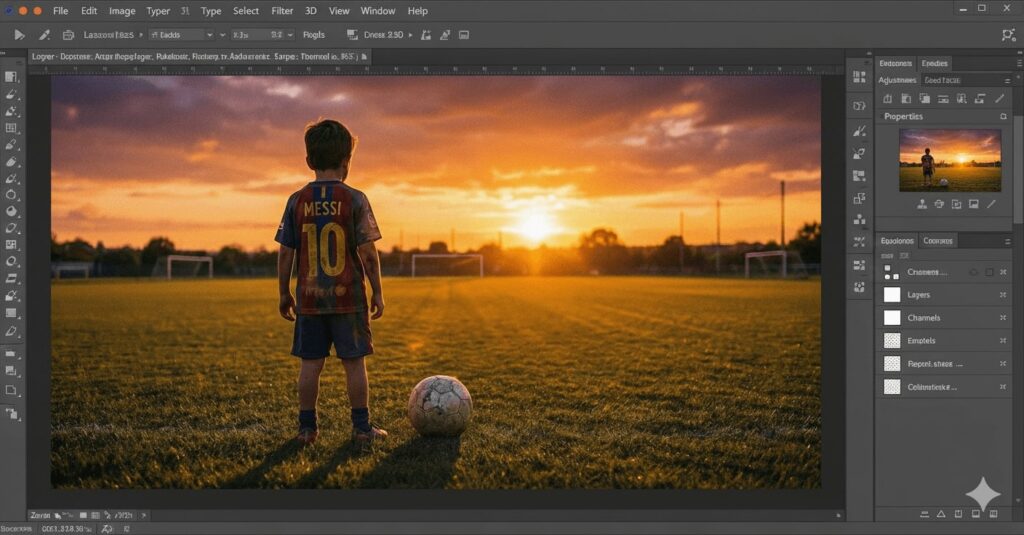Click the brush icon in the collapsed panel strip

[859, 131]
